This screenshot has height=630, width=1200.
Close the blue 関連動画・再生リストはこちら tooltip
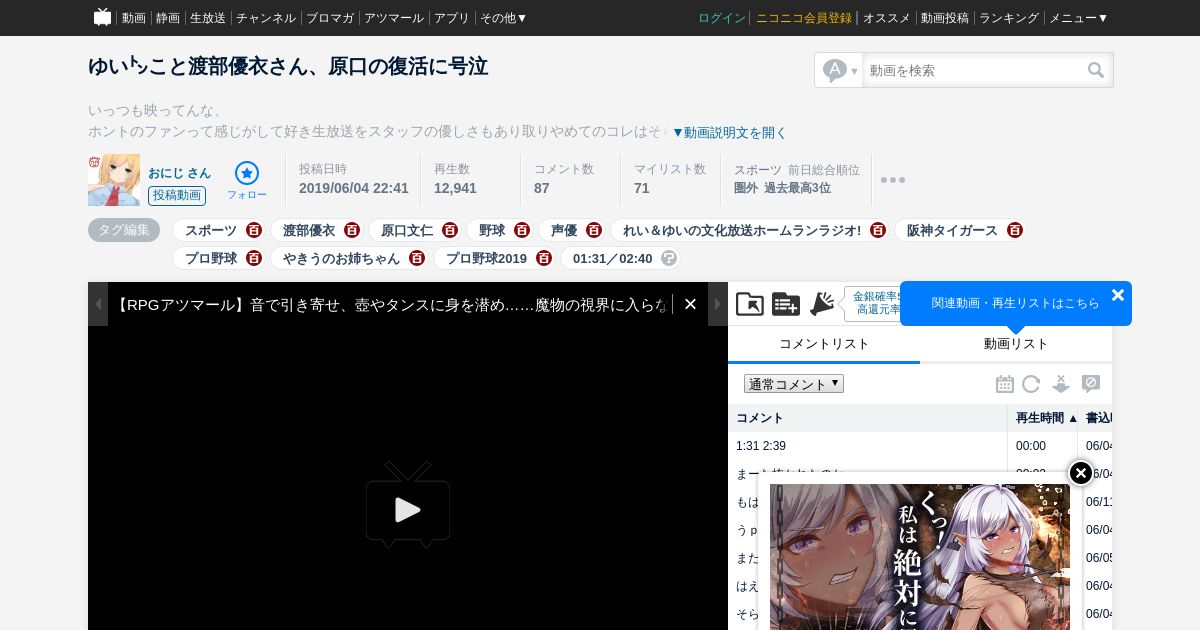tap(1118, 295)
